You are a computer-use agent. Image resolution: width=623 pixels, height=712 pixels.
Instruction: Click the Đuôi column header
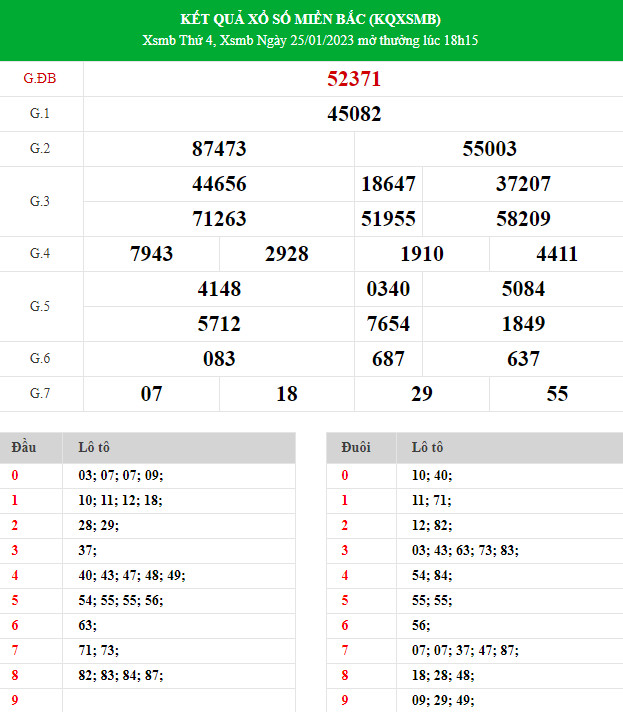(x=356, y=447)
